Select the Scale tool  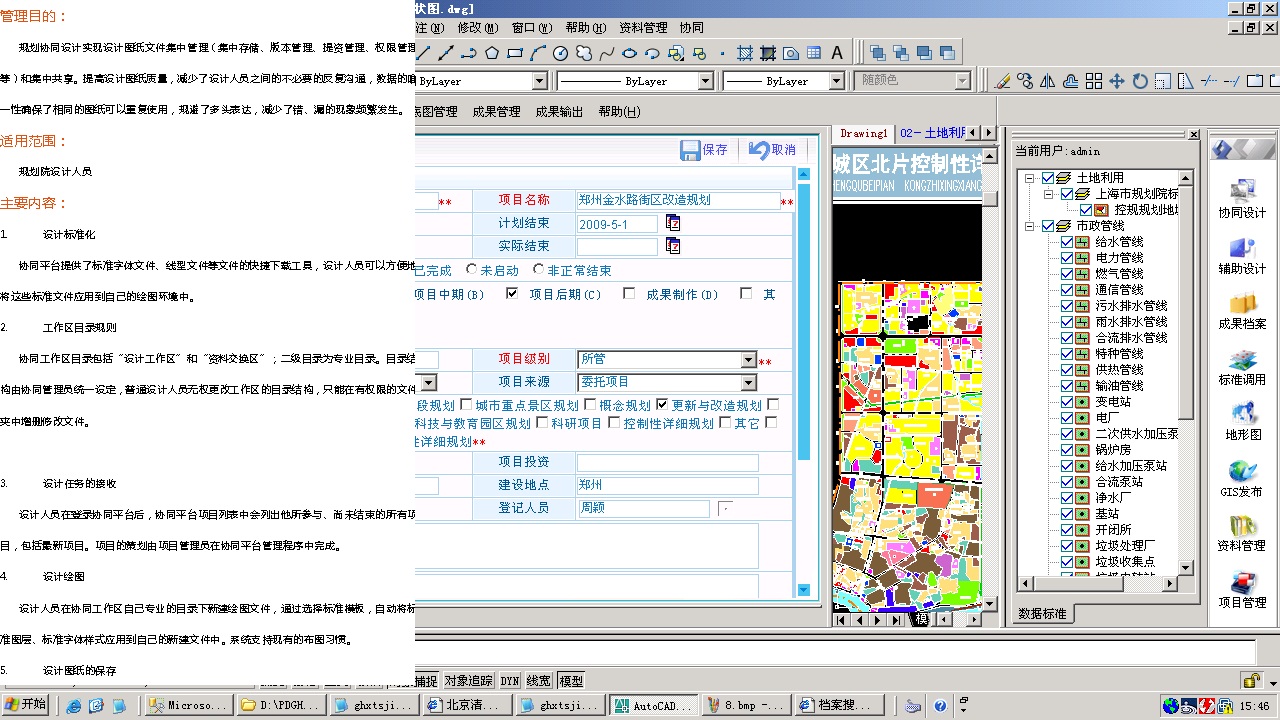[x=1163, y=81]
